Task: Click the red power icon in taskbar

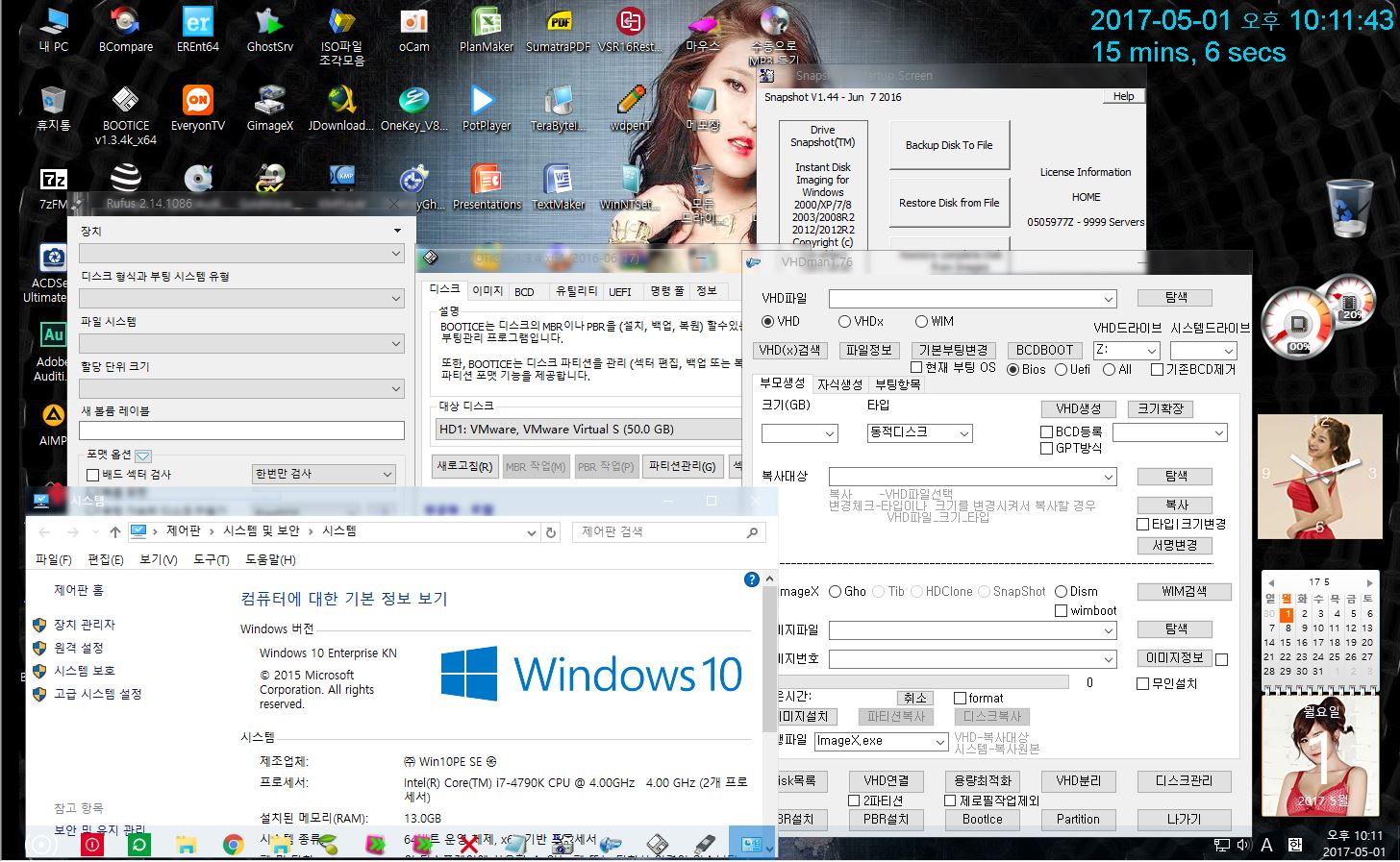Action: (92, 845)
